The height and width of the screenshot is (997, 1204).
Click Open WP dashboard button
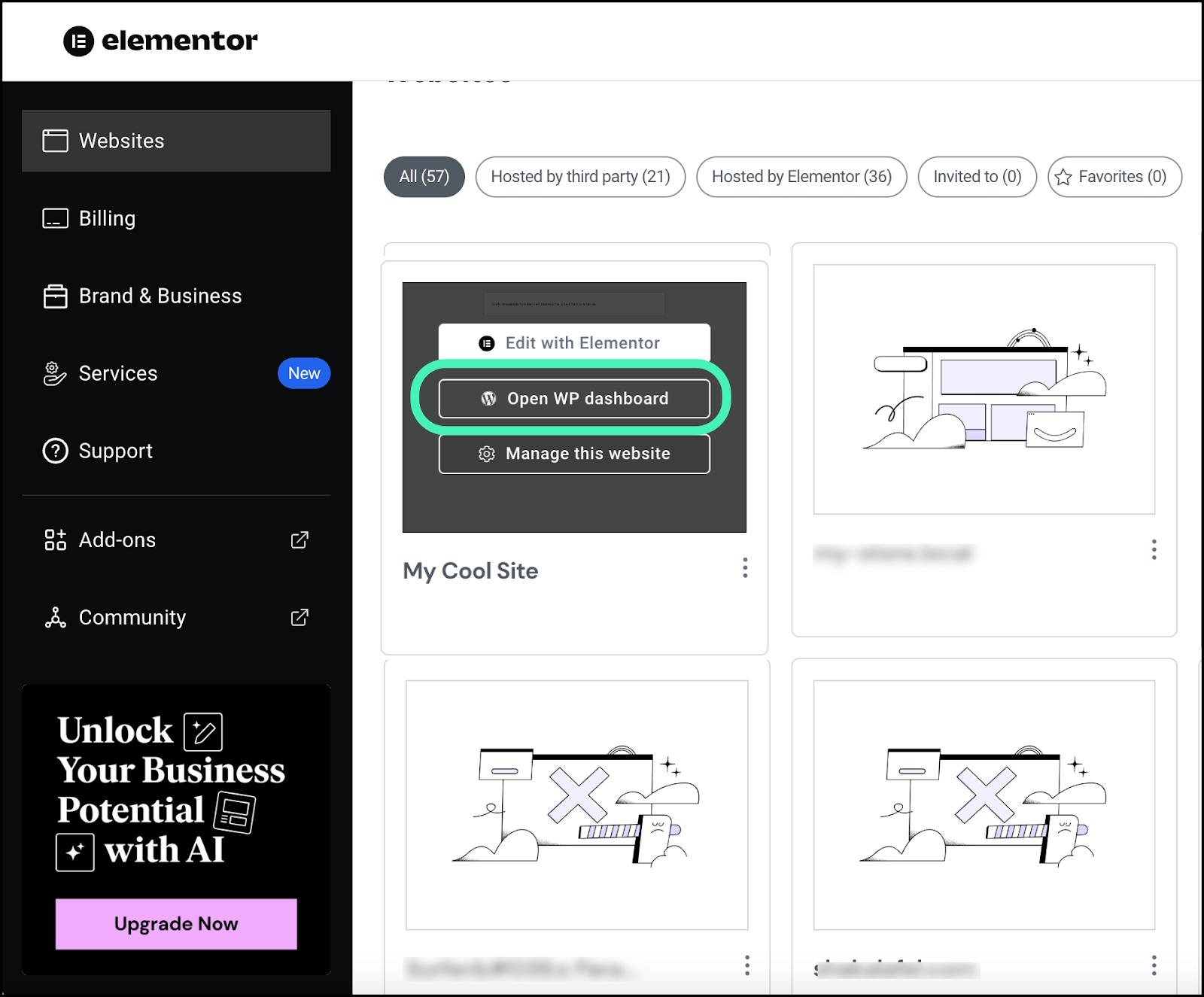[574, 399]
